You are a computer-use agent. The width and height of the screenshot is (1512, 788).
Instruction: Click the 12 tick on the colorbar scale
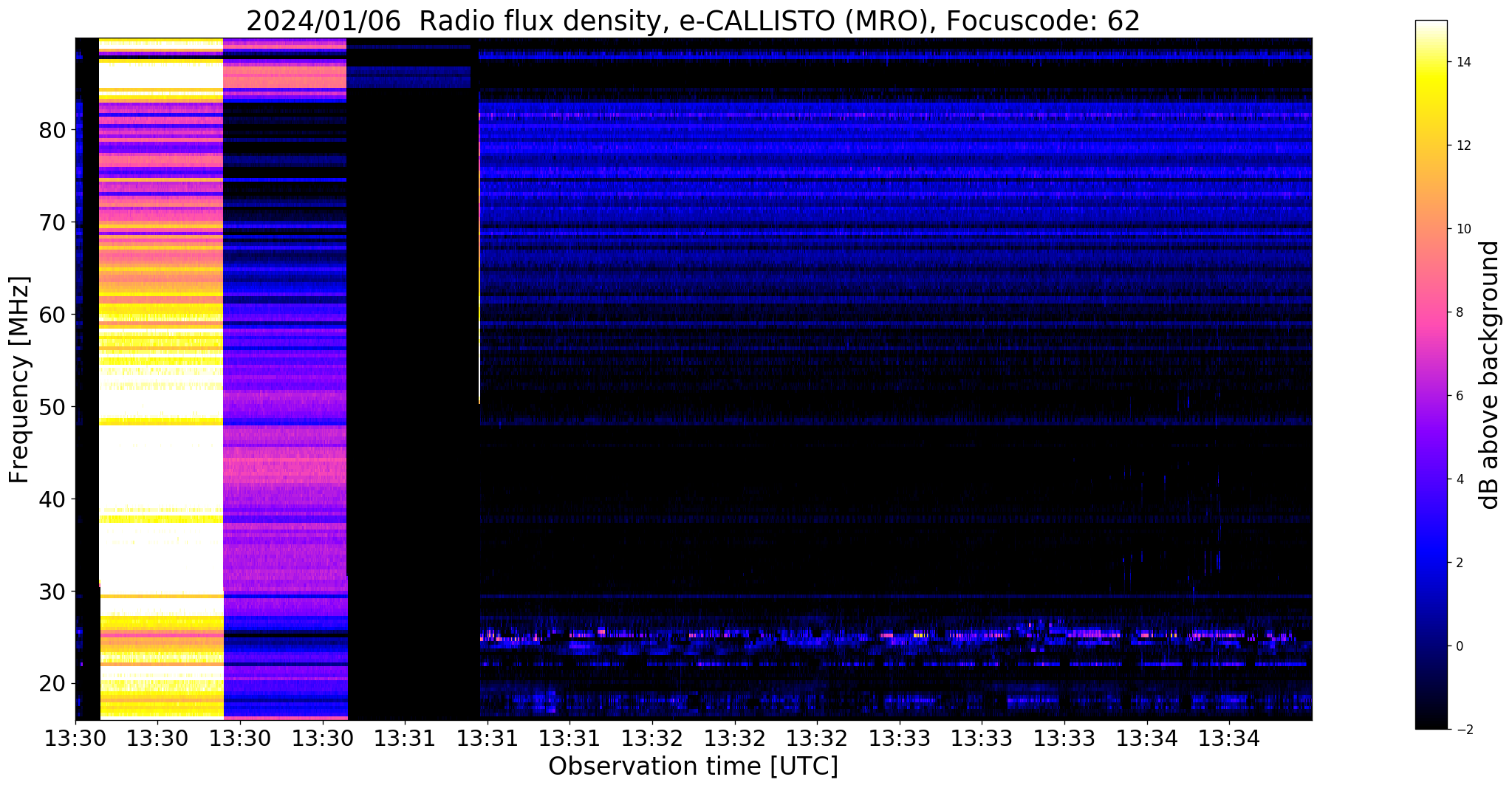click(1463, 145)
